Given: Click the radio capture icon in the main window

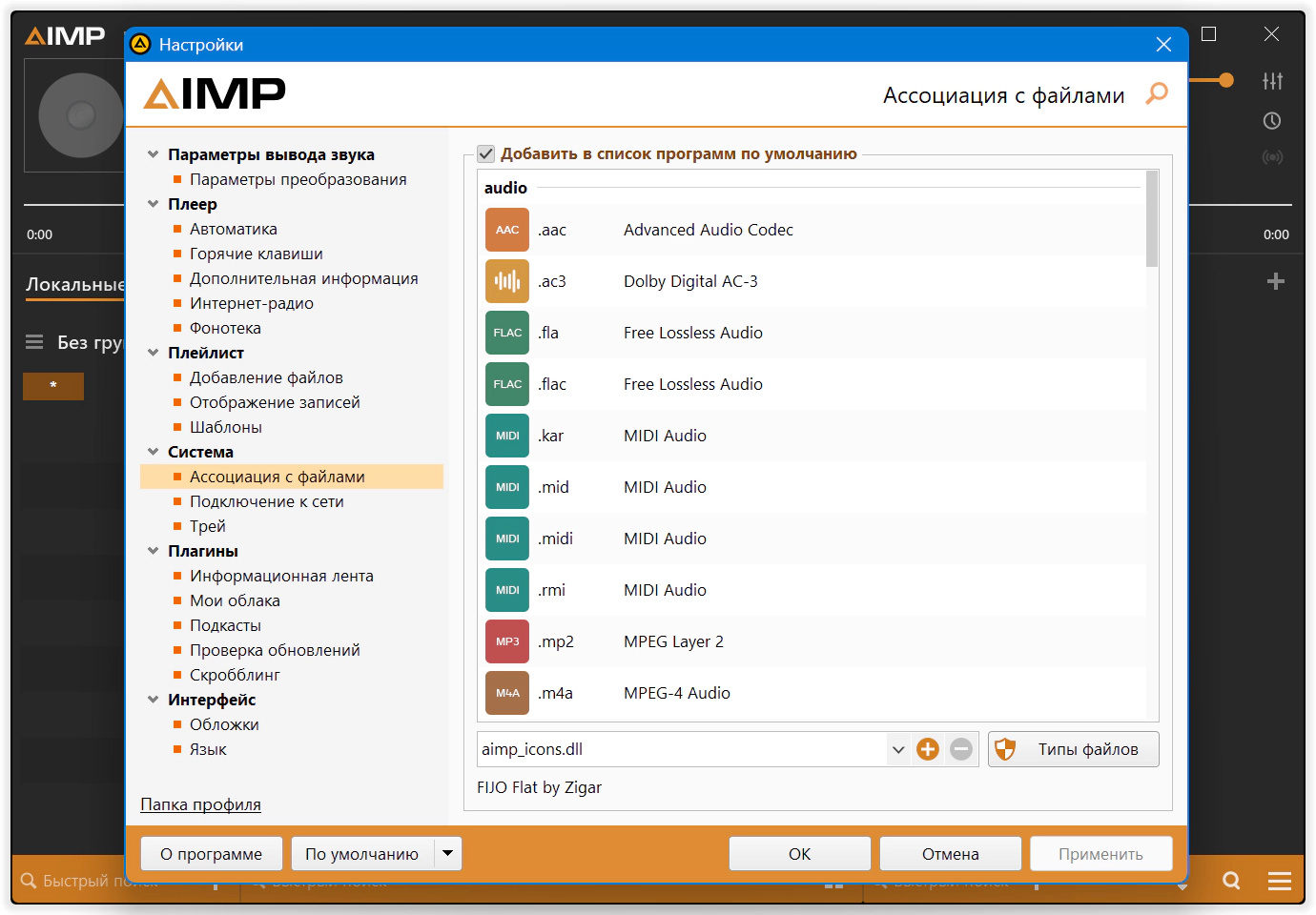Looking at the screenshot, I should [1272, 157].
